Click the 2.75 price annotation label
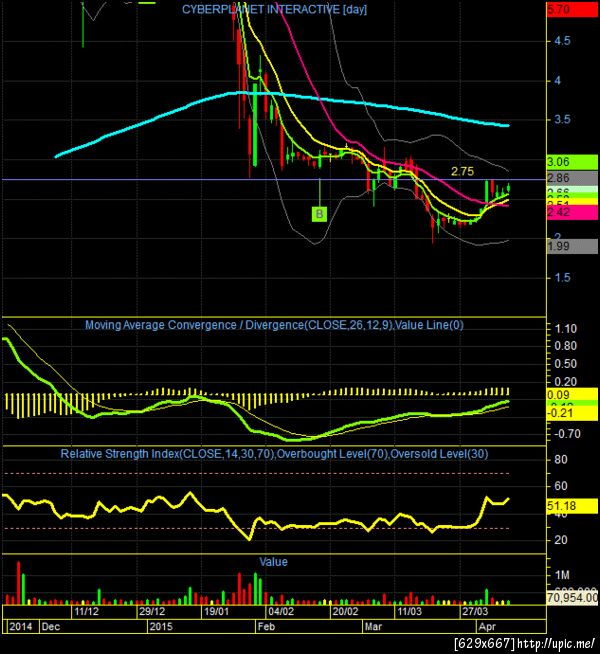The height and width of the screenshot is (654, 600). [x=462, y=171]
